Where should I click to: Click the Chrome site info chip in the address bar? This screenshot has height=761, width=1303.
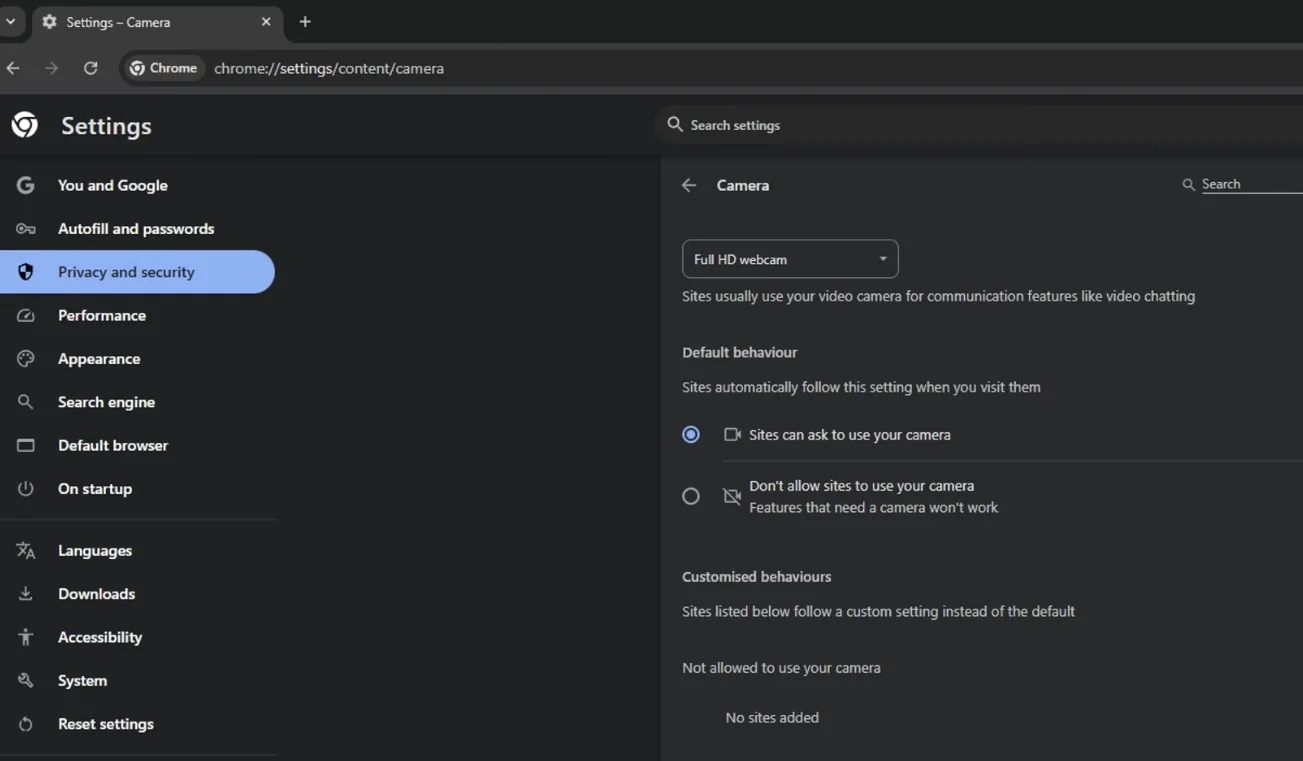pyautogui.click(x=163, y=68)
